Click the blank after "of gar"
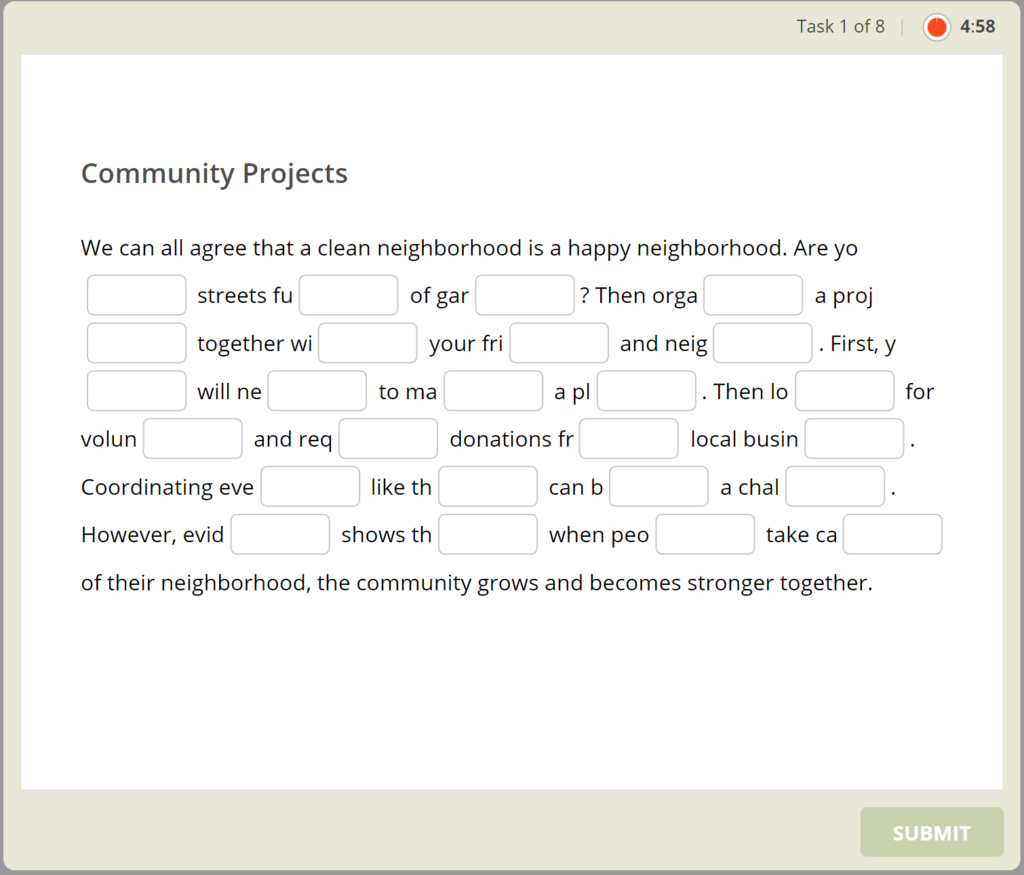The width and height of the screenshot is (1024, 875). point(525,295)
